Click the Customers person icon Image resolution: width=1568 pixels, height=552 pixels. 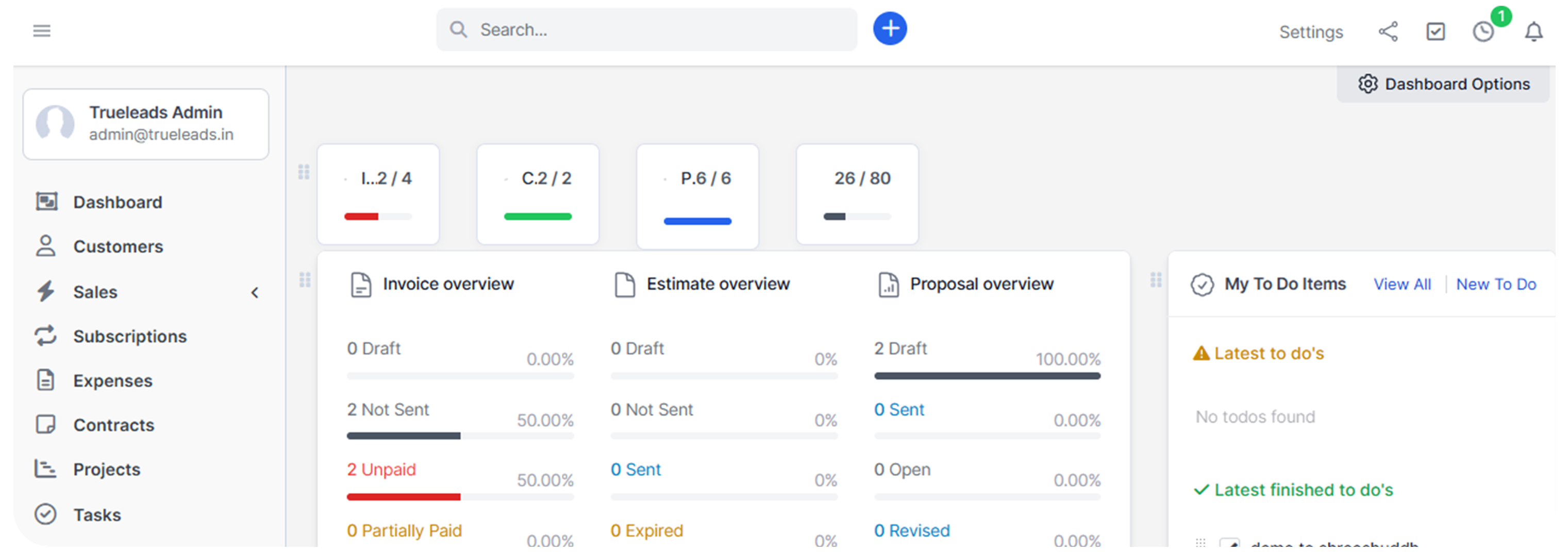point(46,246)
